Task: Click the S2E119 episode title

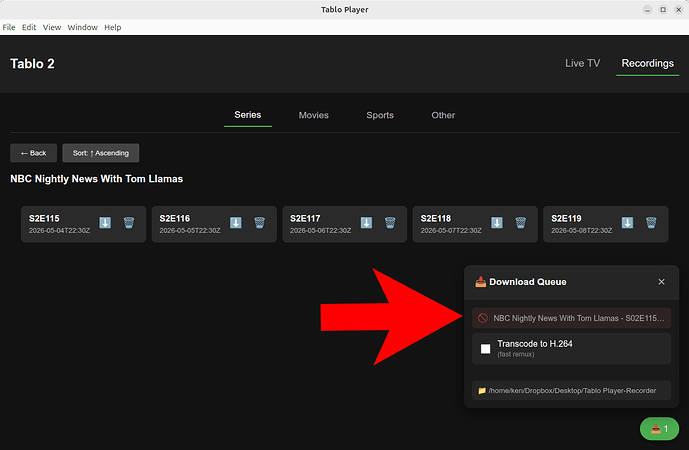Action: point(566,218)
